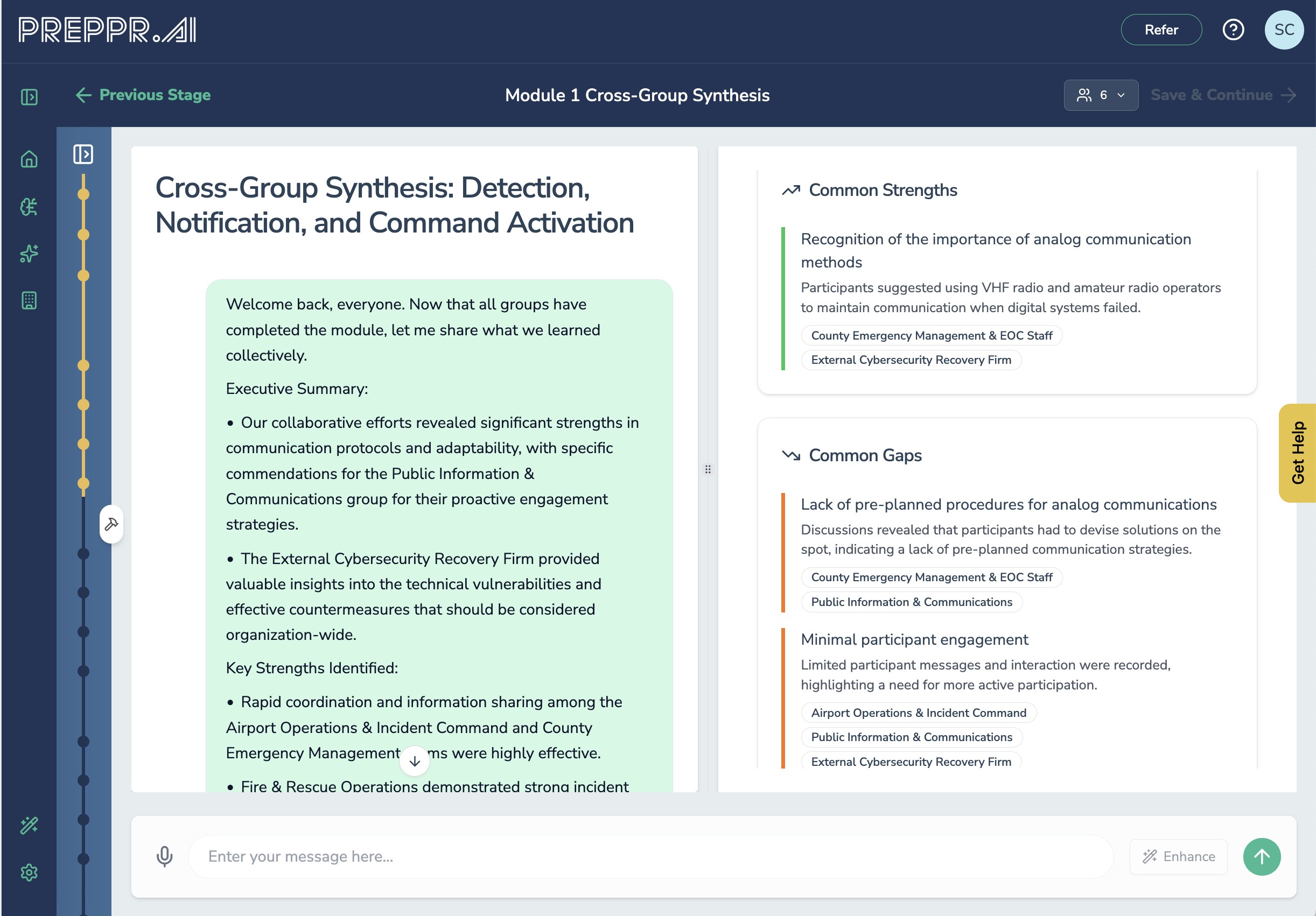Click the magic wand icon in sidebar
The width and height of the screenshot is (1316, 916).
pos(29,825)
